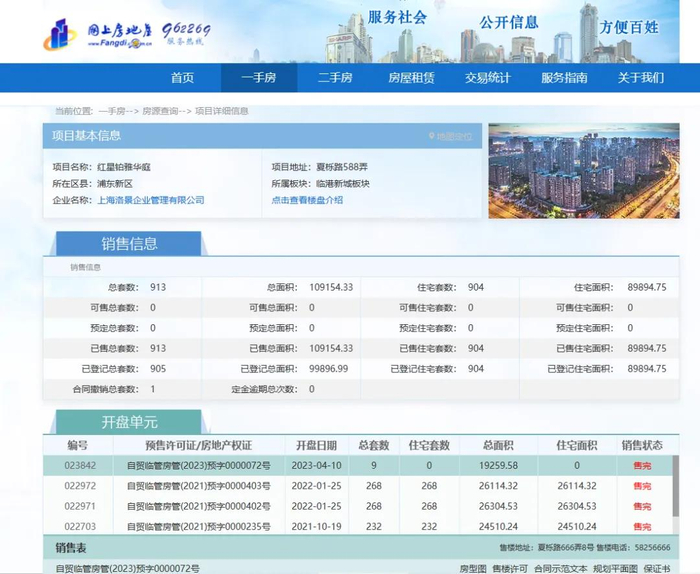Select the row numbered 022972
Image resolution: width=700 pixels, height=574 pixels.
pos(80,486)
